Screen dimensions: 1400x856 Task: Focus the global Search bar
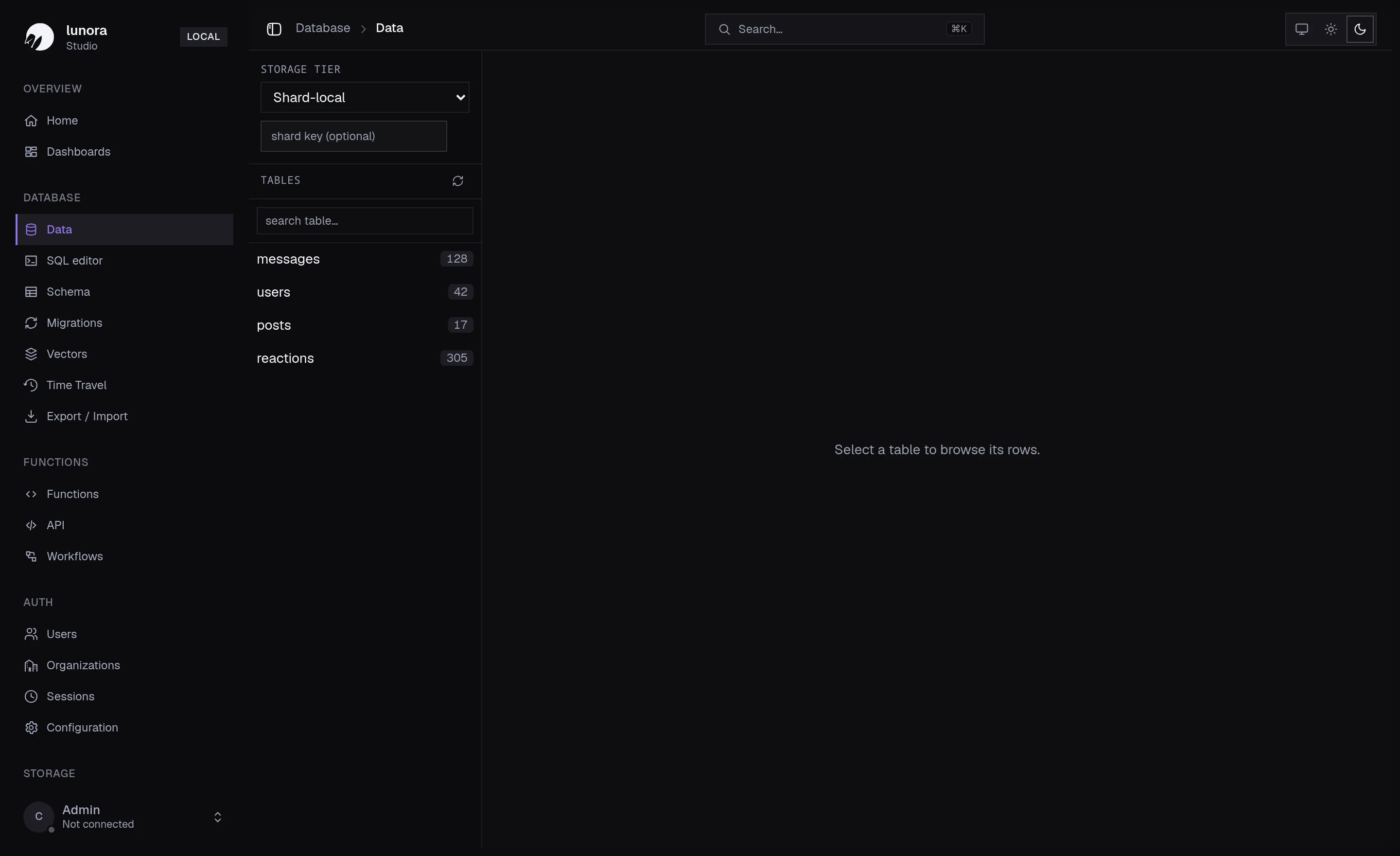[x=844, y=30]
